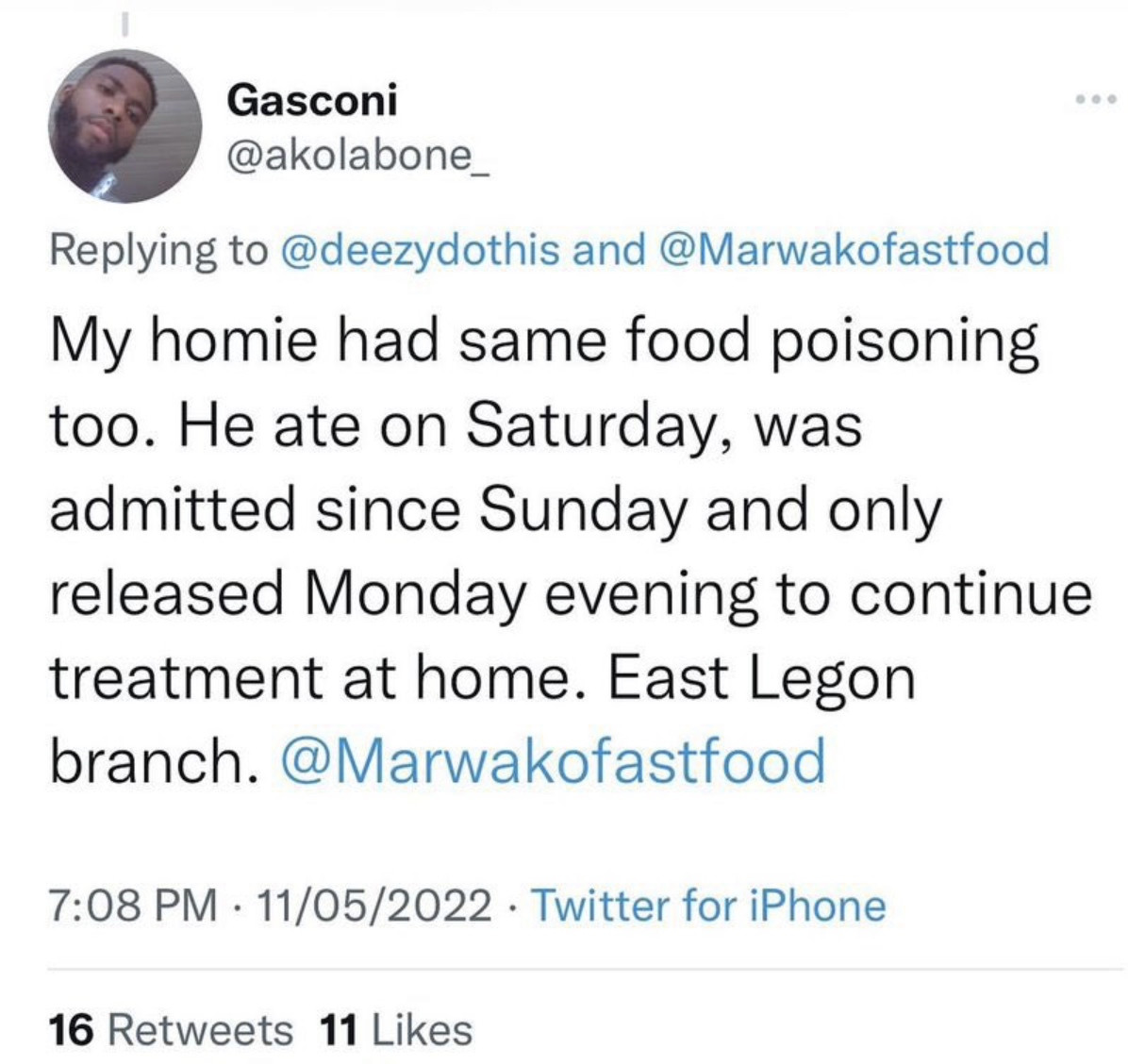Open @Marwakofastfood in the replying-to line

856,249
